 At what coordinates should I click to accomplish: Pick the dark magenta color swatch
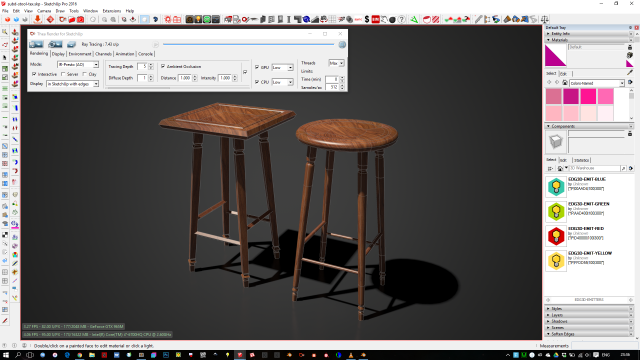(571, 97)
